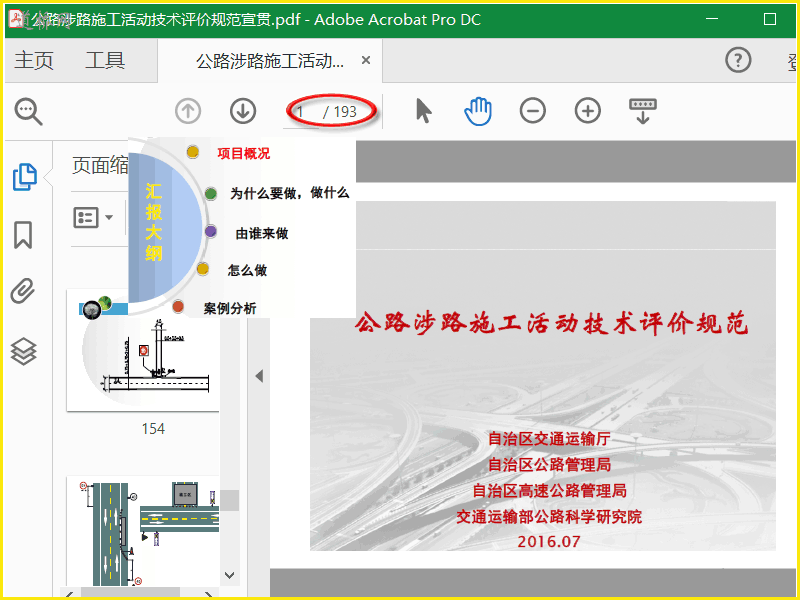This screenshot has width=800, height=600.
Task: Click thumbnail panel scrollbar handle
Action: click(230, 501)
